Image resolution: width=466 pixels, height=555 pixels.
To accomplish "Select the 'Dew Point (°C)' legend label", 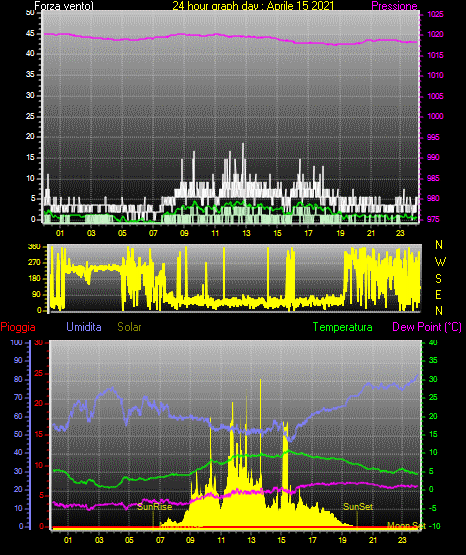I will 427,327.
